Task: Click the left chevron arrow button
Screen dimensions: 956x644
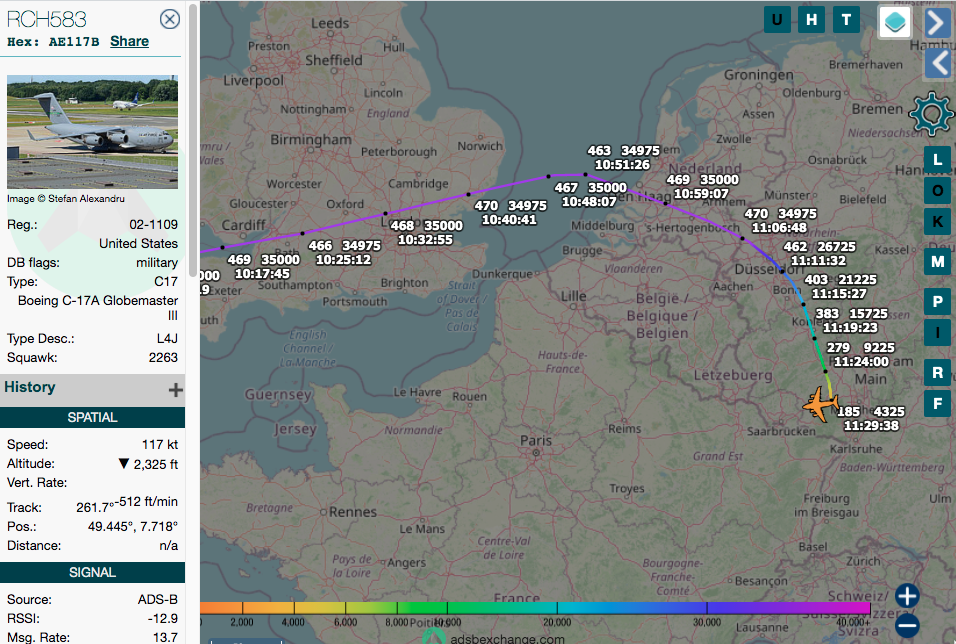Action: point(938,63)
